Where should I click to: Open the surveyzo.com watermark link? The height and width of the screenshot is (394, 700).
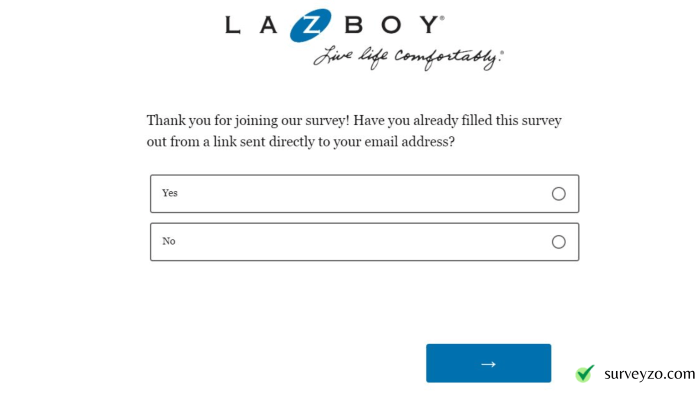650,374
